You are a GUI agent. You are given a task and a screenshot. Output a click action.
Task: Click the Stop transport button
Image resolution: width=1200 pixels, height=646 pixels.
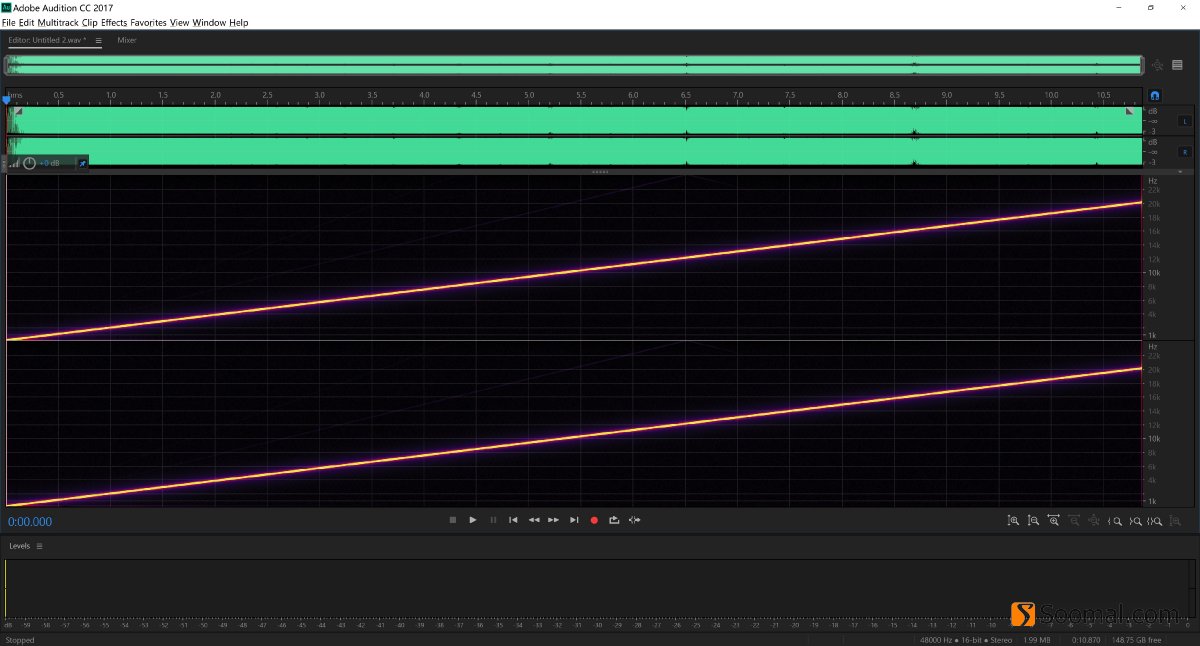tap(453, 520)
